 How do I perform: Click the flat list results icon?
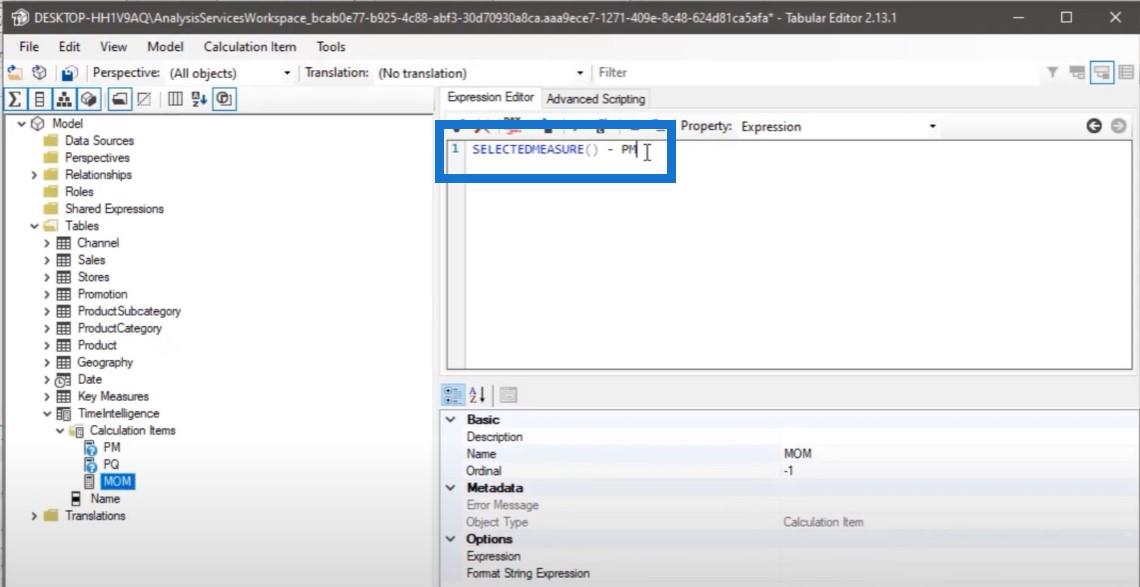[1126, 72]
